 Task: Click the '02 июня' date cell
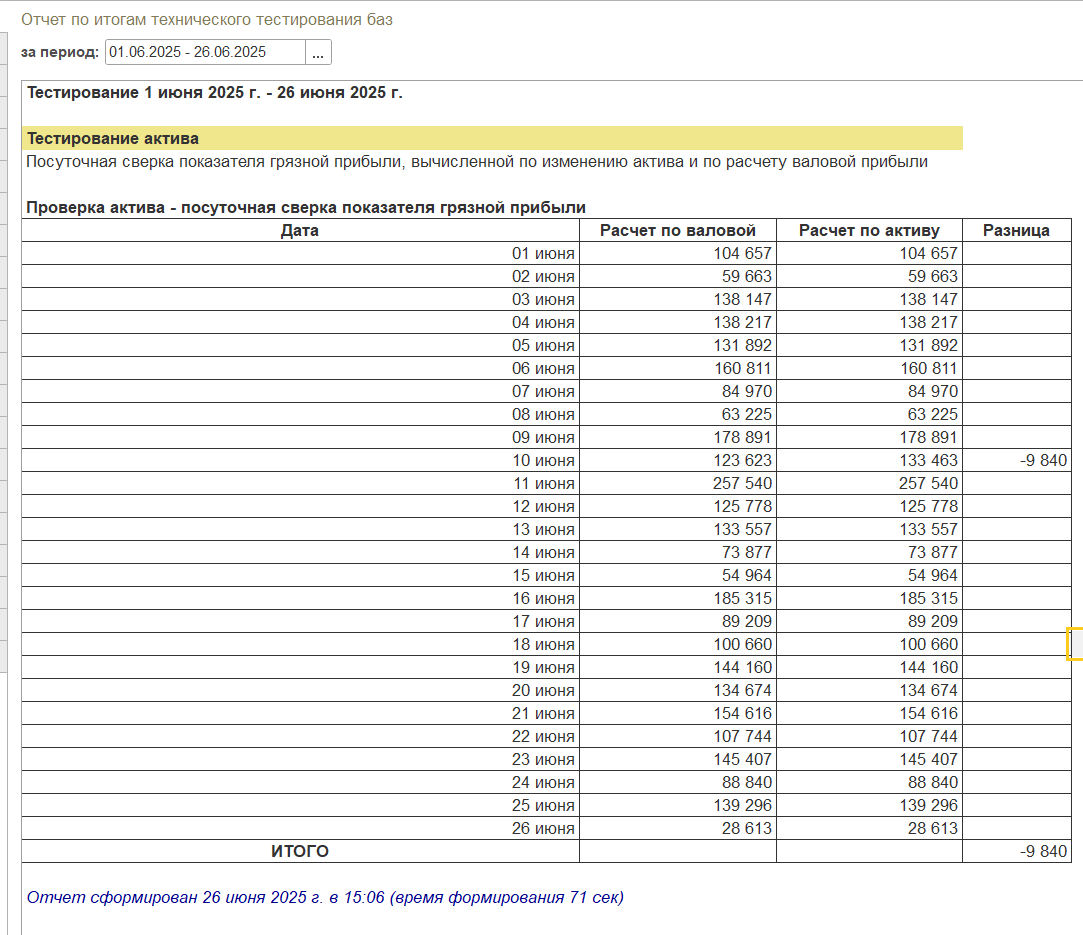[300, 276]
